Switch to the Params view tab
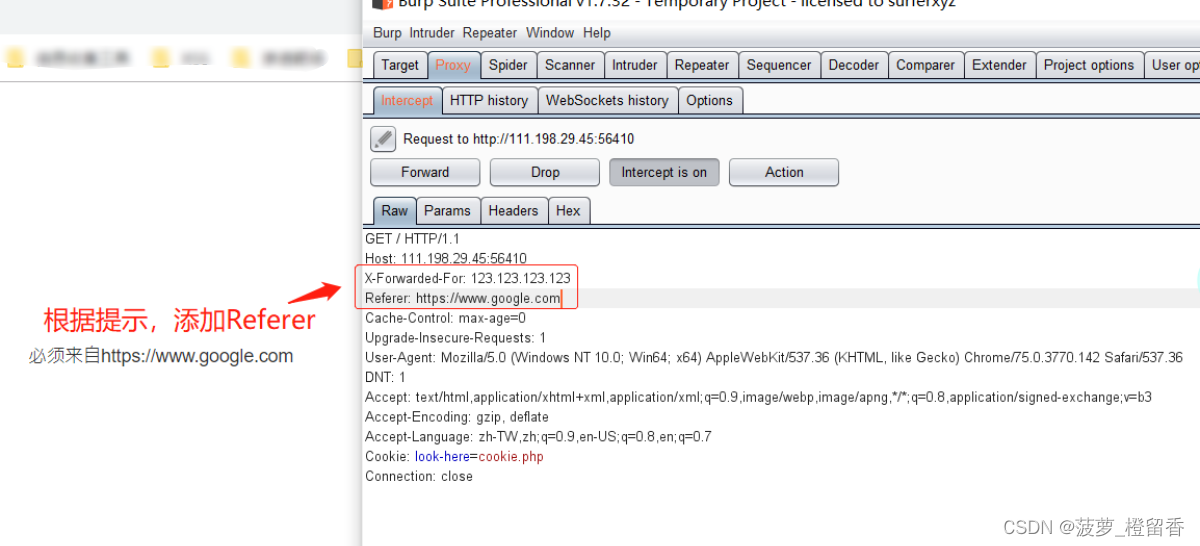 coord(447,210)
